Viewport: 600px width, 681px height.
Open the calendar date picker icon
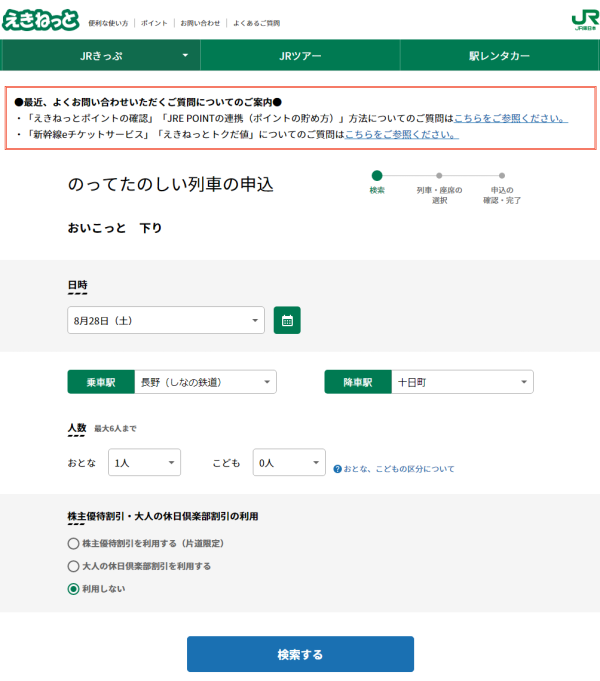(x=287, y=320)
